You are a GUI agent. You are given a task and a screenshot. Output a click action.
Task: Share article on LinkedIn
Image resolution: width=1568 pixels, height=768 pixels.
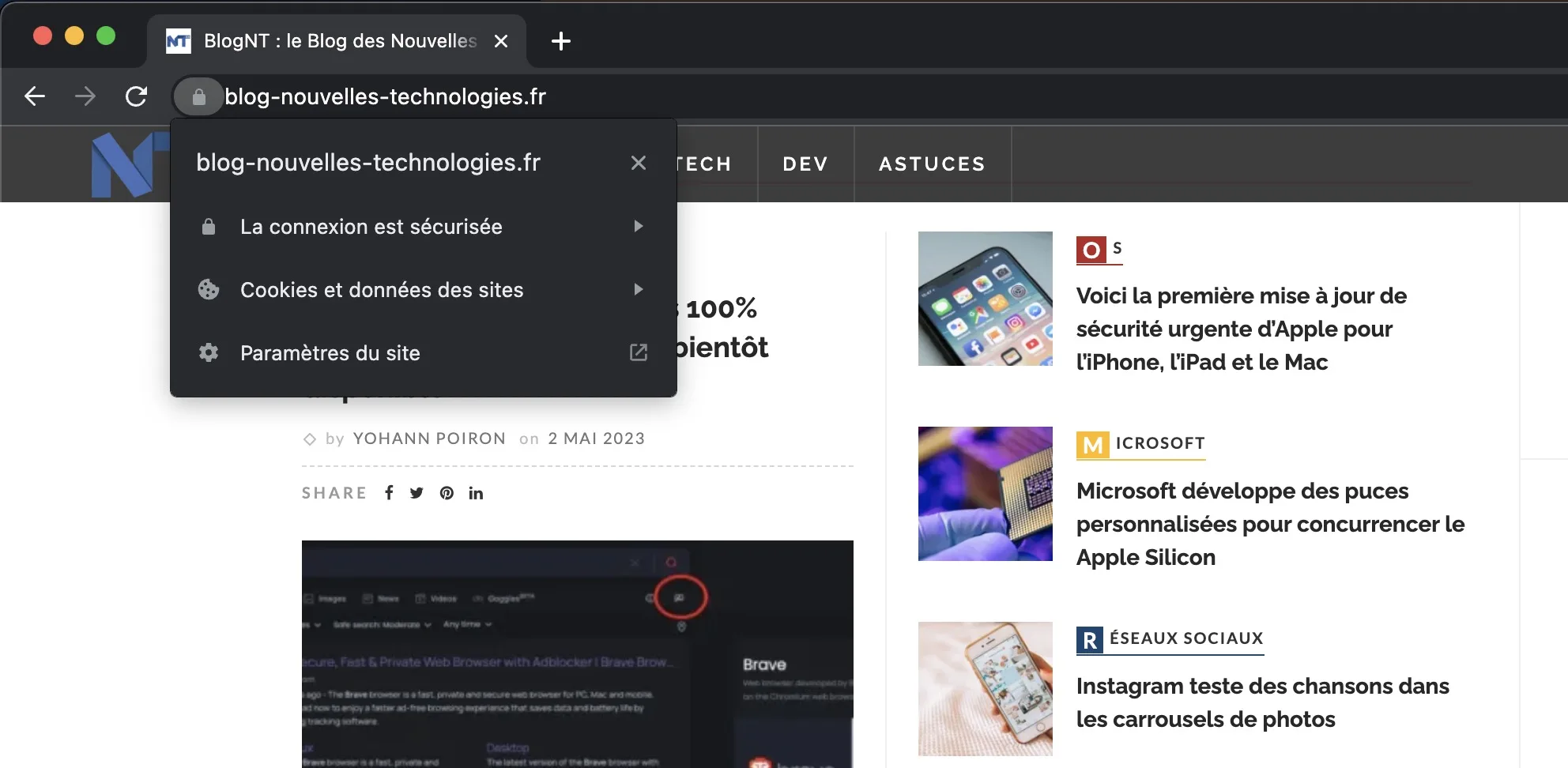click(476, 493)
